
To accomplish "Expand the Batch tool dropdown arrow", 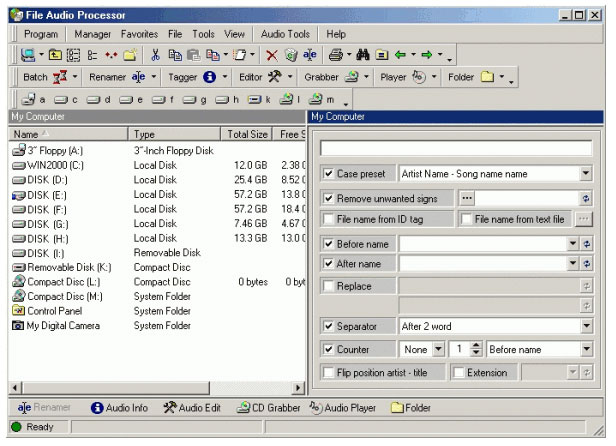I will 75,77.
